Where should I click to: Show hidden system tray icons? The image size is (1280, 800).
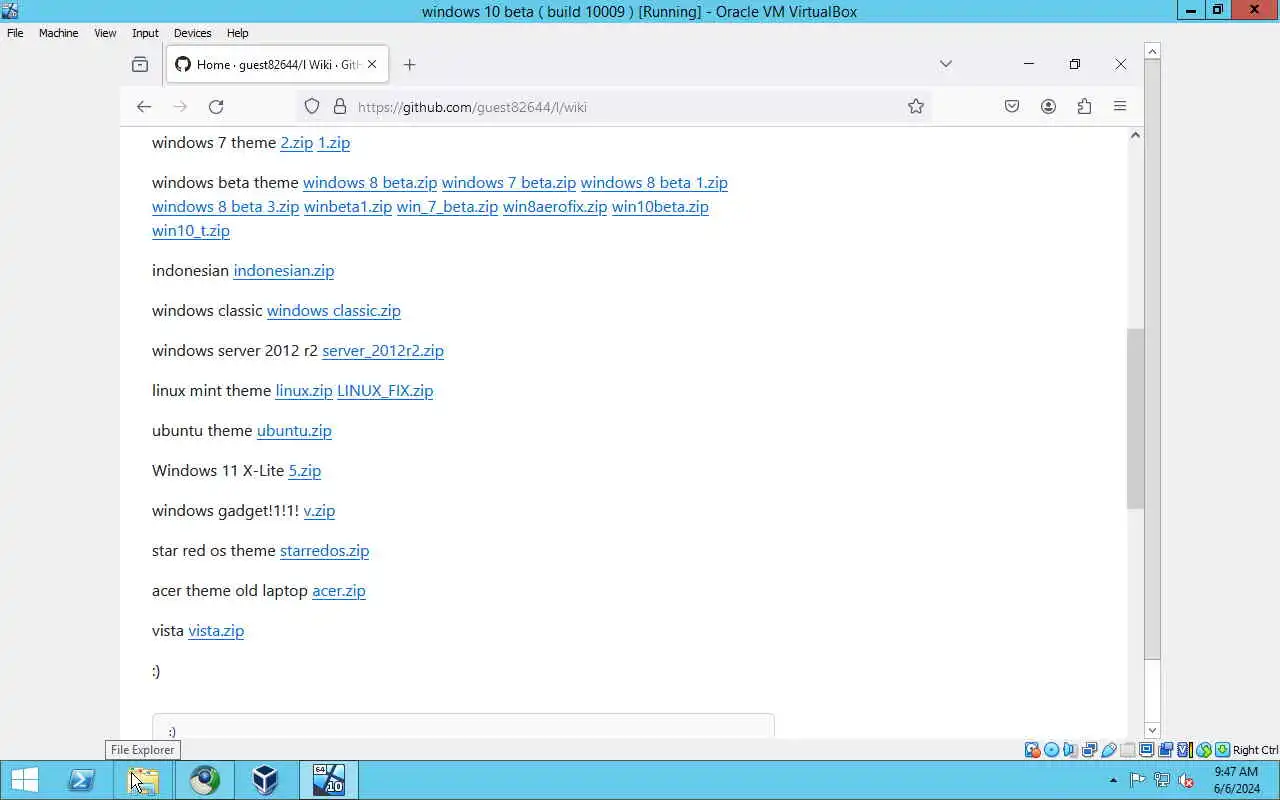pyautogui.click(x=1113, y=780)
